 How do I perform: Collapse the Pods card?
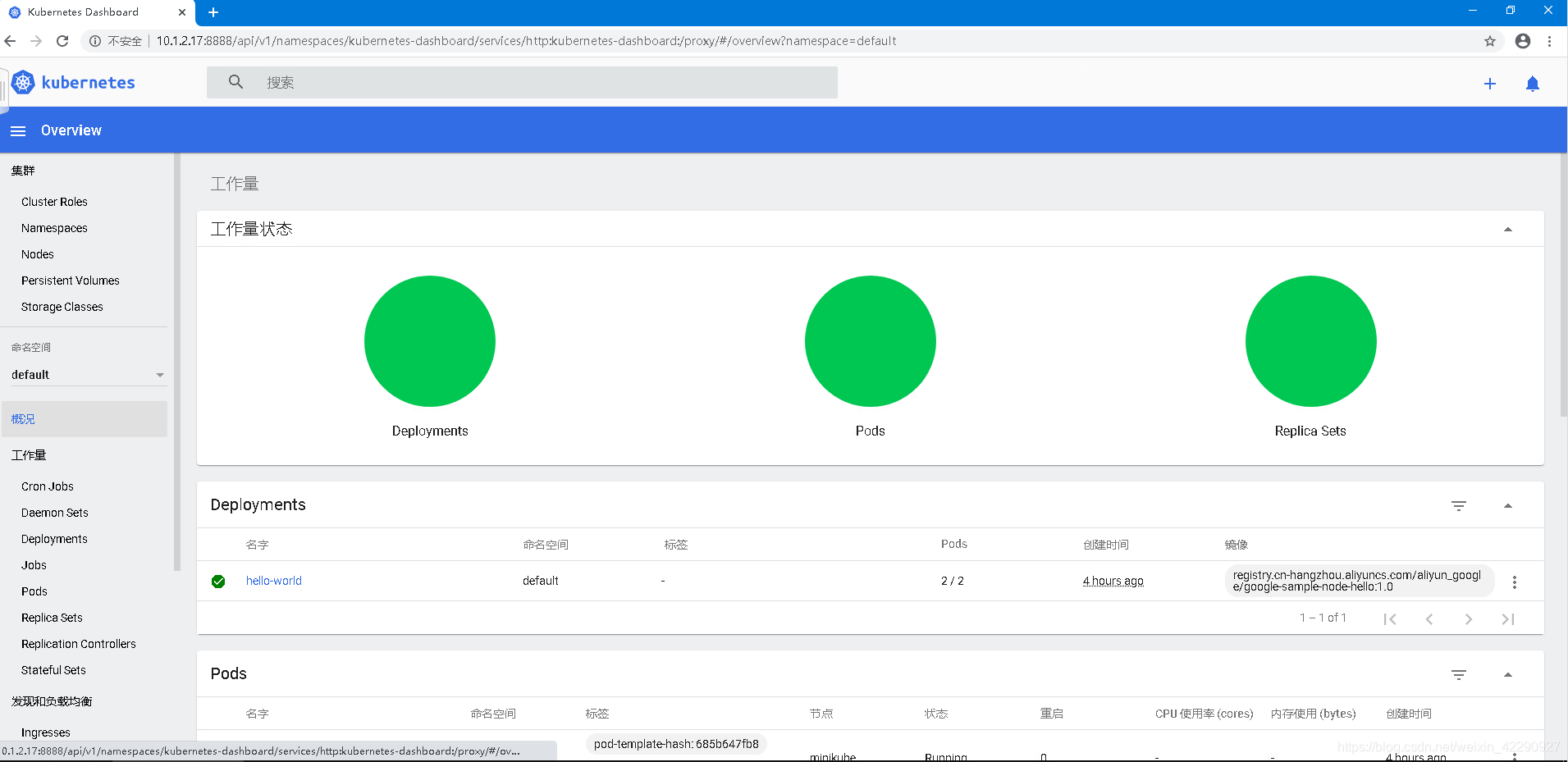pyautogui.click(x=1508, y=675)
